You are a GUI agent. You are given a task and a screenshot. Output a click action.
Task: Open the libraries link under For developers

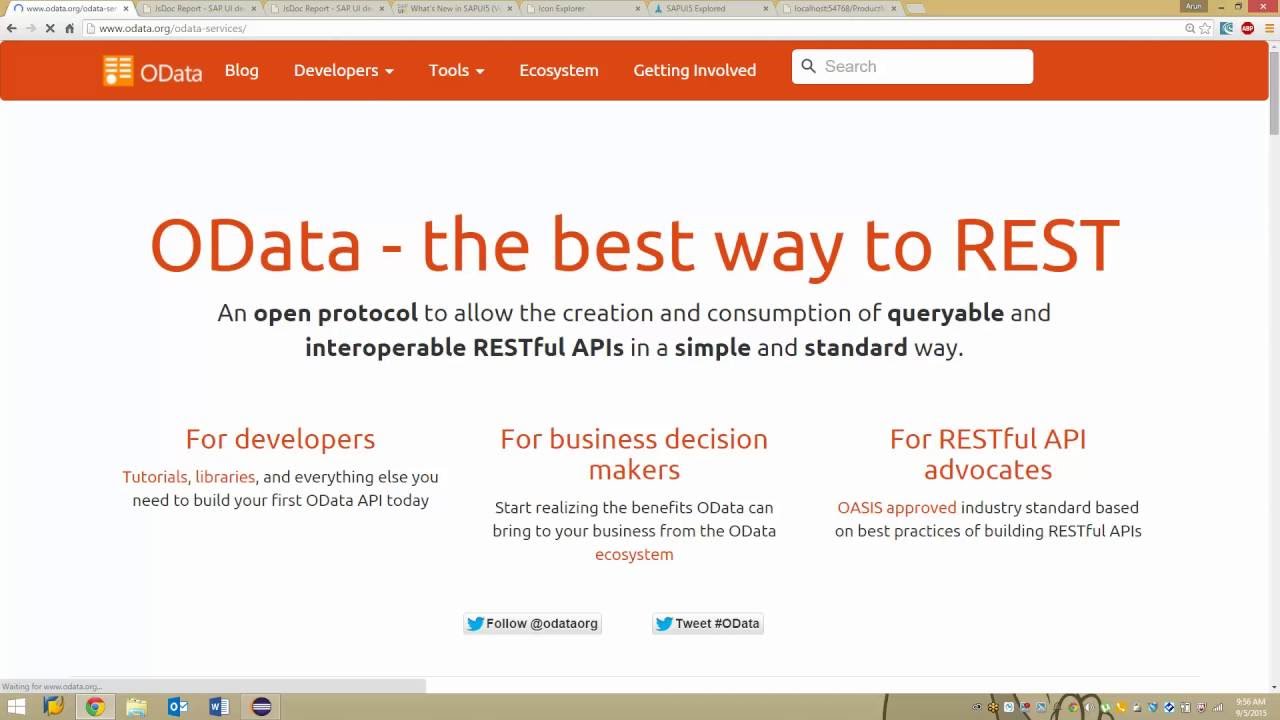(225, 477)
